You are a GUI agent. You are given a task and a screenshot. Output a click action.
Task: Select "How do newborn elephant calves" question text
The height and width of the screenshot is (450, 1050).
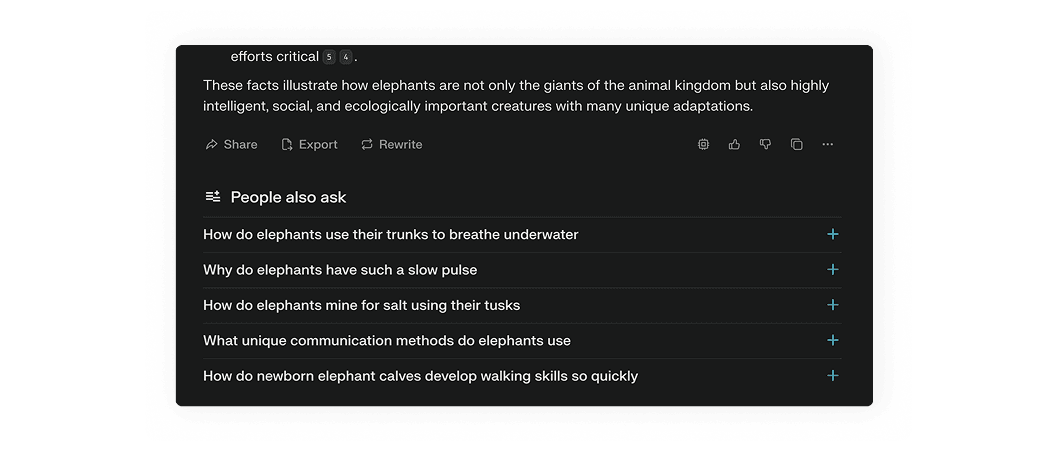420,376
